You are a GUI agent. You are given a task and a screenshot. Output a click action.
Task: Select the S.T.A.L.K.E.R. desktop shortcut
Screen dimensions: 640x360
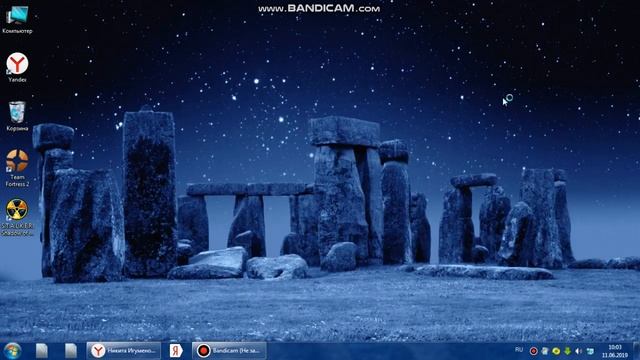coord(17,217)
